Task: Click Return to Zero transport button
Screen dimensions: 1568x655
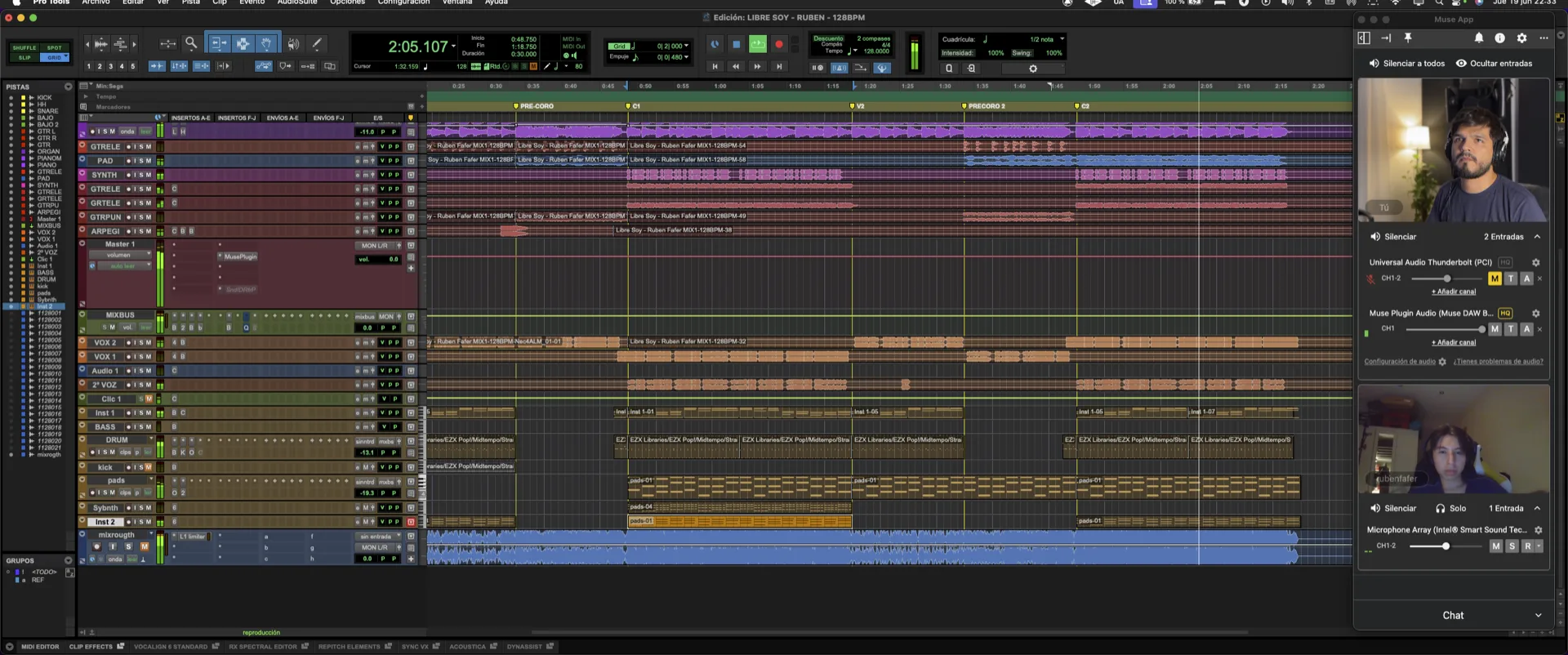Action: [x=715, y=66]
